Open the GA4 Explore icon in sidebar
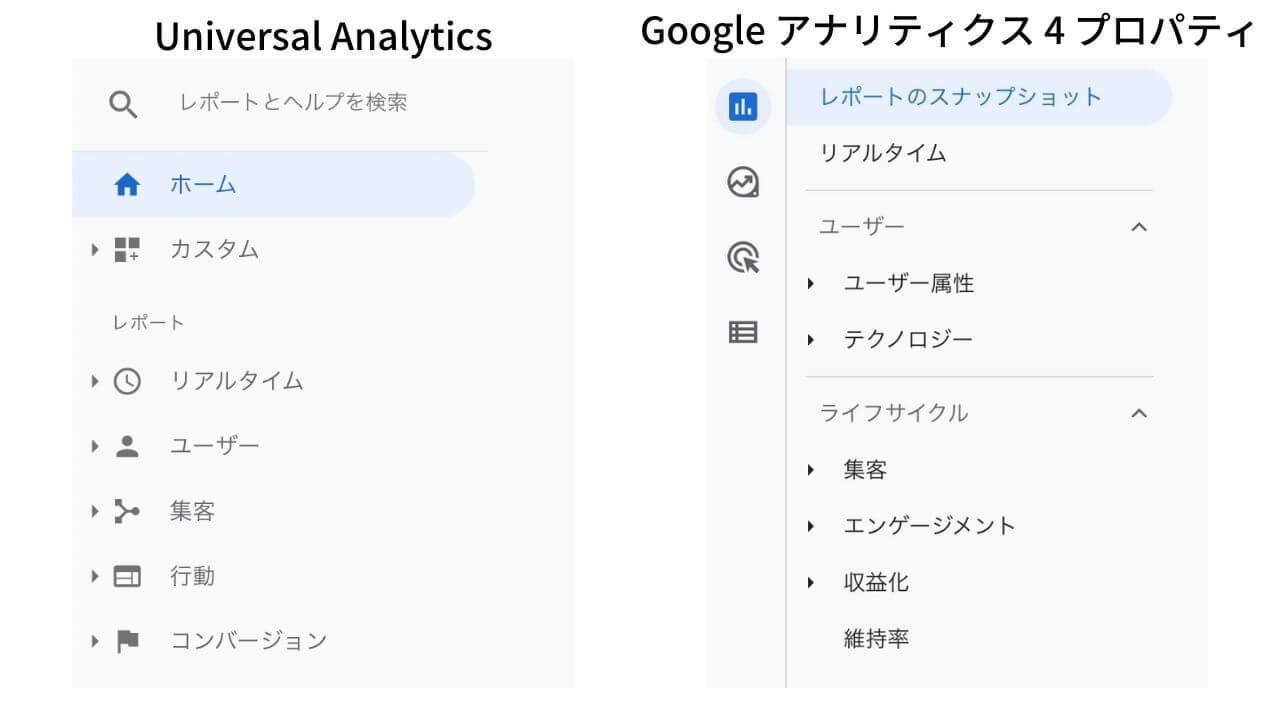The height and width of the screenshot is (720, 1280). click(x=743, y=183)
